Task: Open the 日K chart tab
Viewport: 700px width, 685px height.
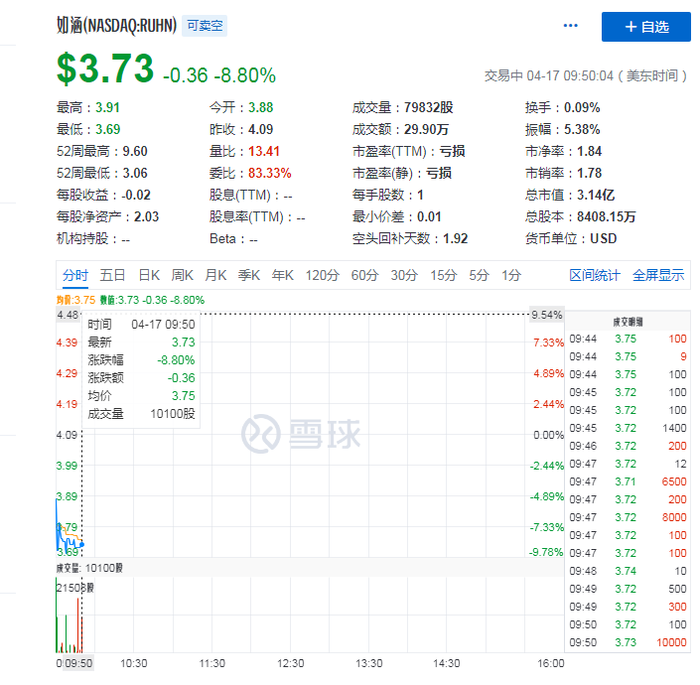Action: click(149, 275)
